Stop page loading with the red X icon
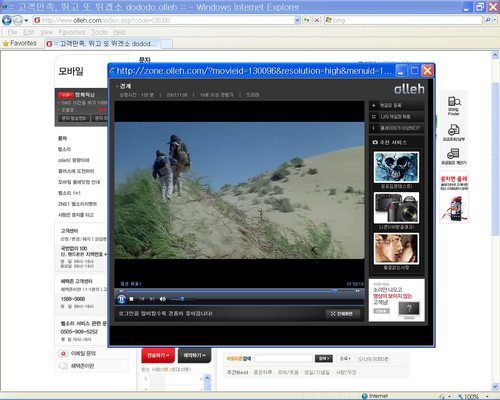 (x=317, y=20)
